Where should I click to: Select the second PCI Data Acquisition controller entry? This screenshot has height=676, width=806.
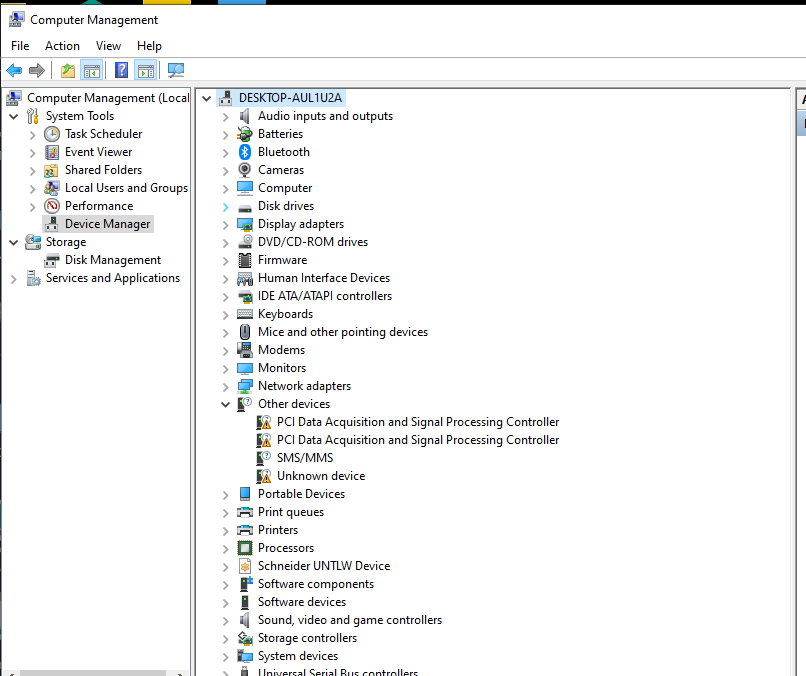(418, 440)
